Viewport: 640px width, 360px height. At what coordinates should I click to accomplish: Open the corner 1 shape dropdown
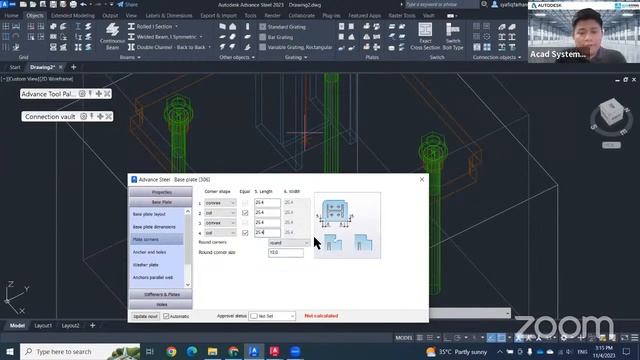(220, 202)
